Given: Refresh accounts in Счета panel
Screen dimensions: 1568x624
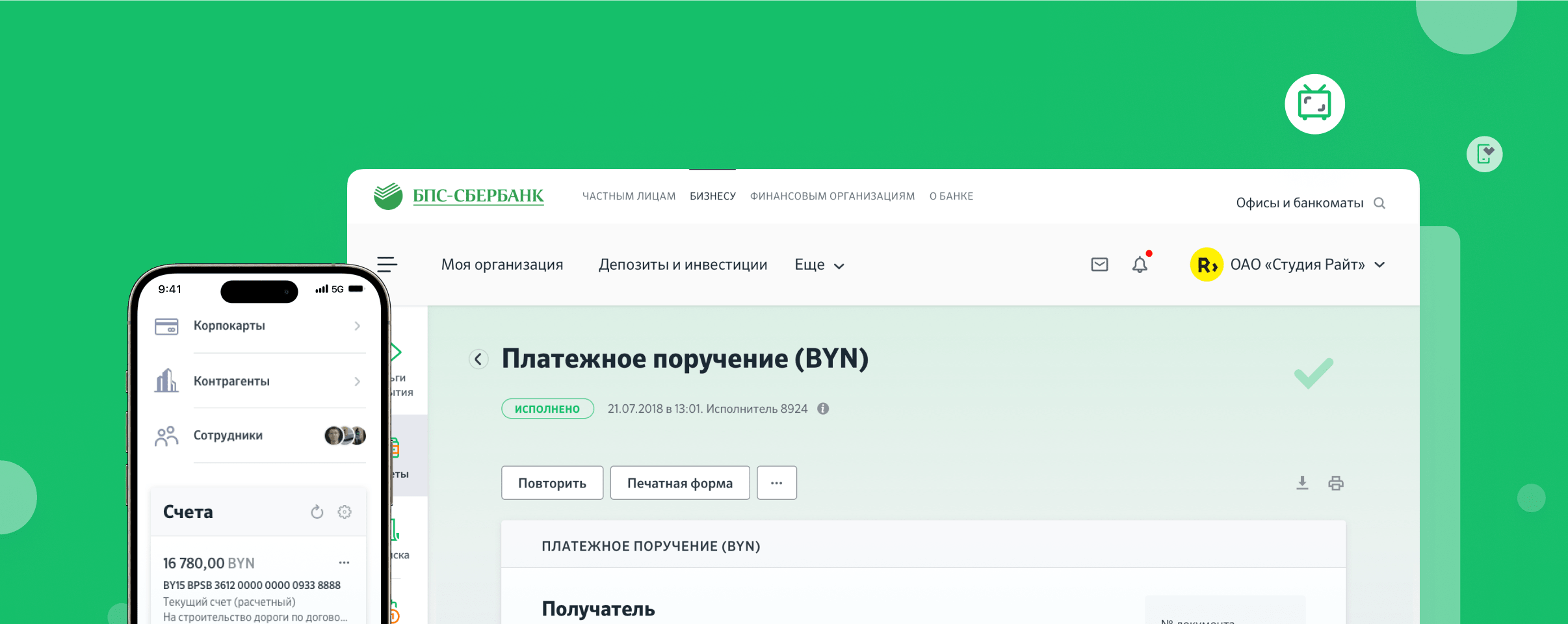Looking at the screenshot, I should coord(317,512).
